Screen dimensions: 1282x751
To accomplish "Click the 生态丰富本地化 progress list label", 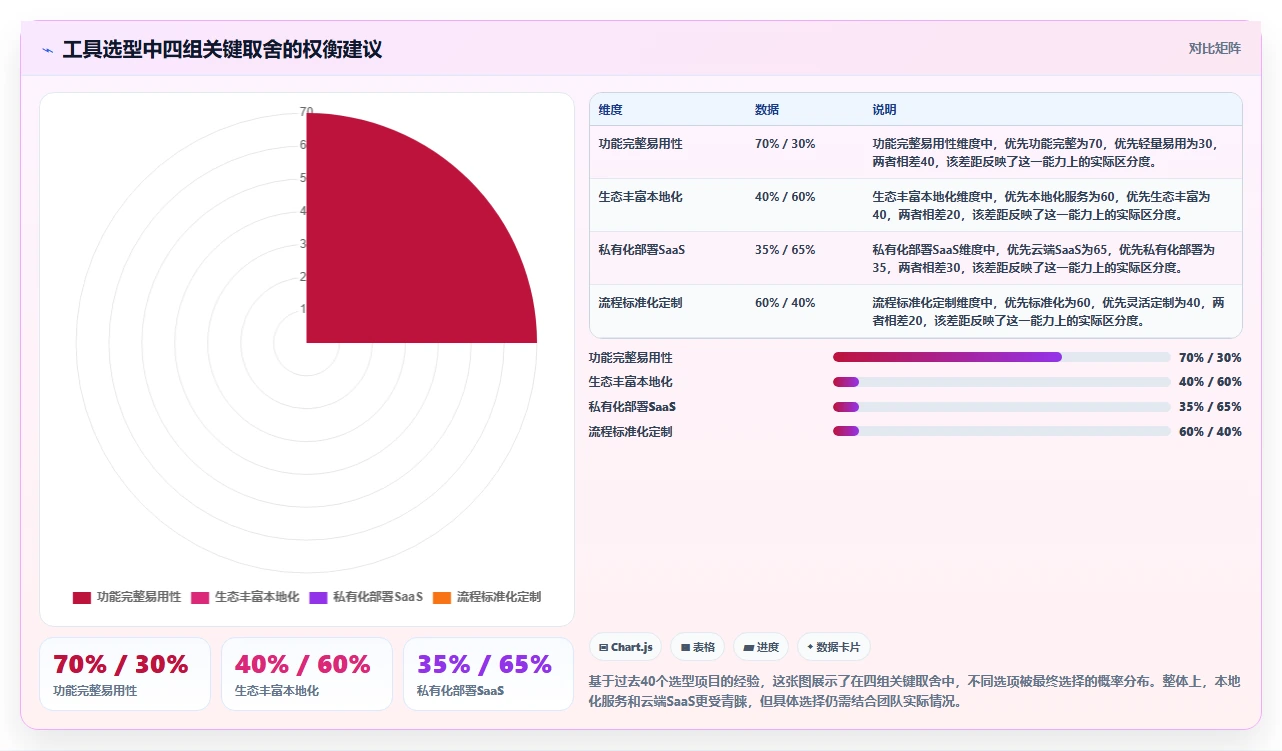I will tap(631, 382).
